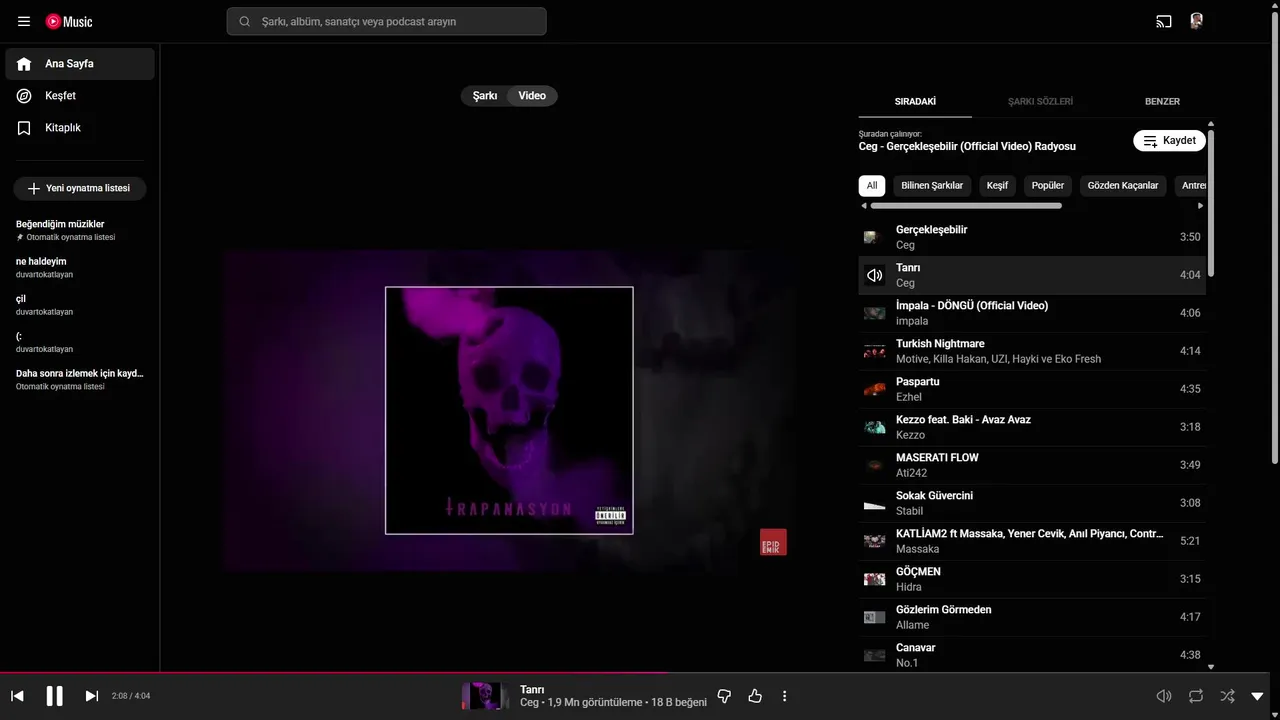Play Paspartu by Ezhel
The height and width of the screenshot is (720, 1280).
tap(1032, 389)
